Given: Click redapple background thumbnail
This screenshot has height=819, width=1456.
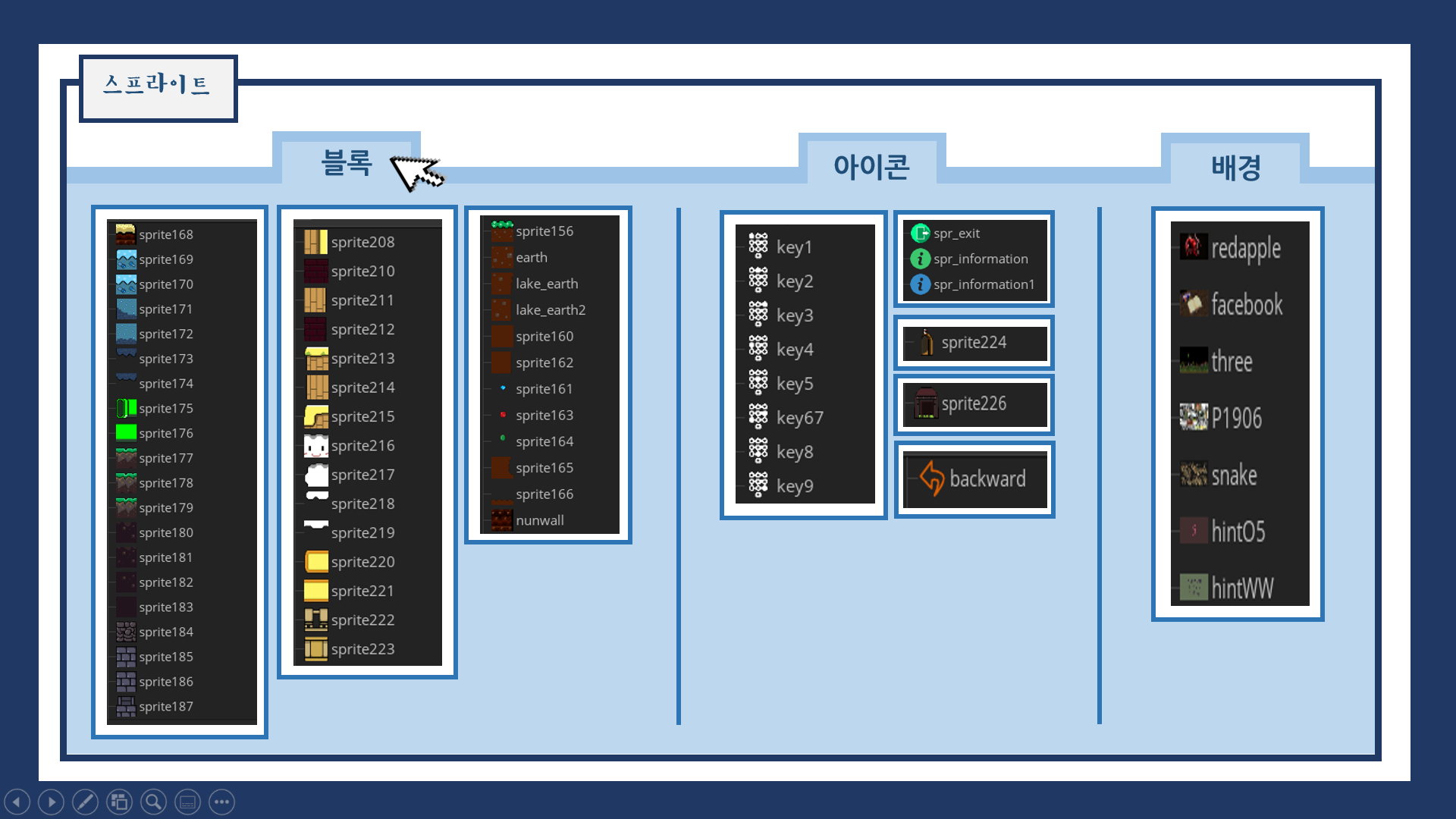Looking at the screenshot, I should tap(1194, 246).
